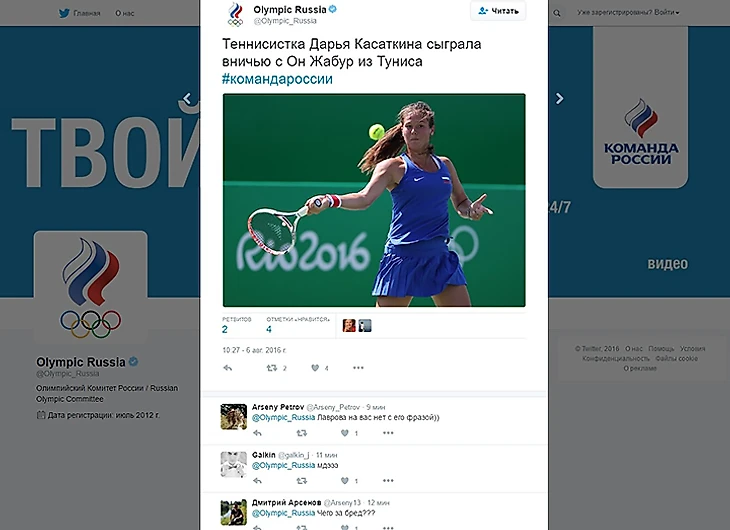This screenshot has height=530, width=730.
Task: Click the 'видео' text in banner
Action: click(x=667, y=264)
